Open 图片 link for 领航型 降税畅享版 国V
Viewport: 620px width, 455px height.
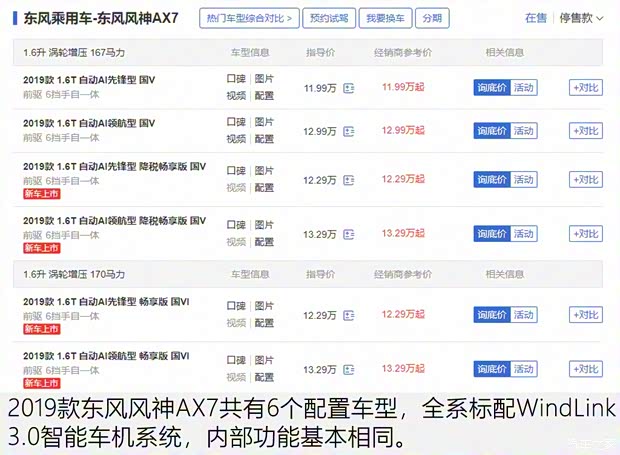coord(264,225)
